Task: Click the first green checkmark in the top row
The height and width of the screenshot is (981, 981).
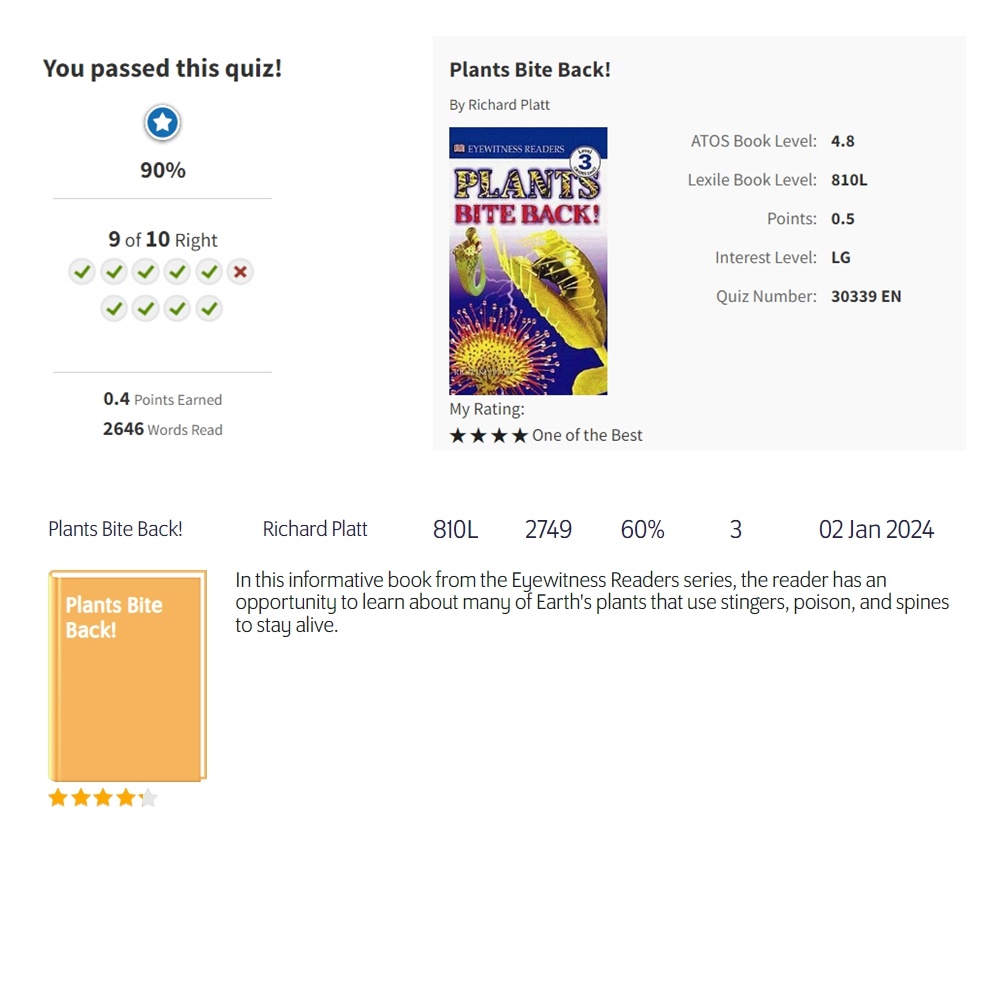Action: coord(81,272)
